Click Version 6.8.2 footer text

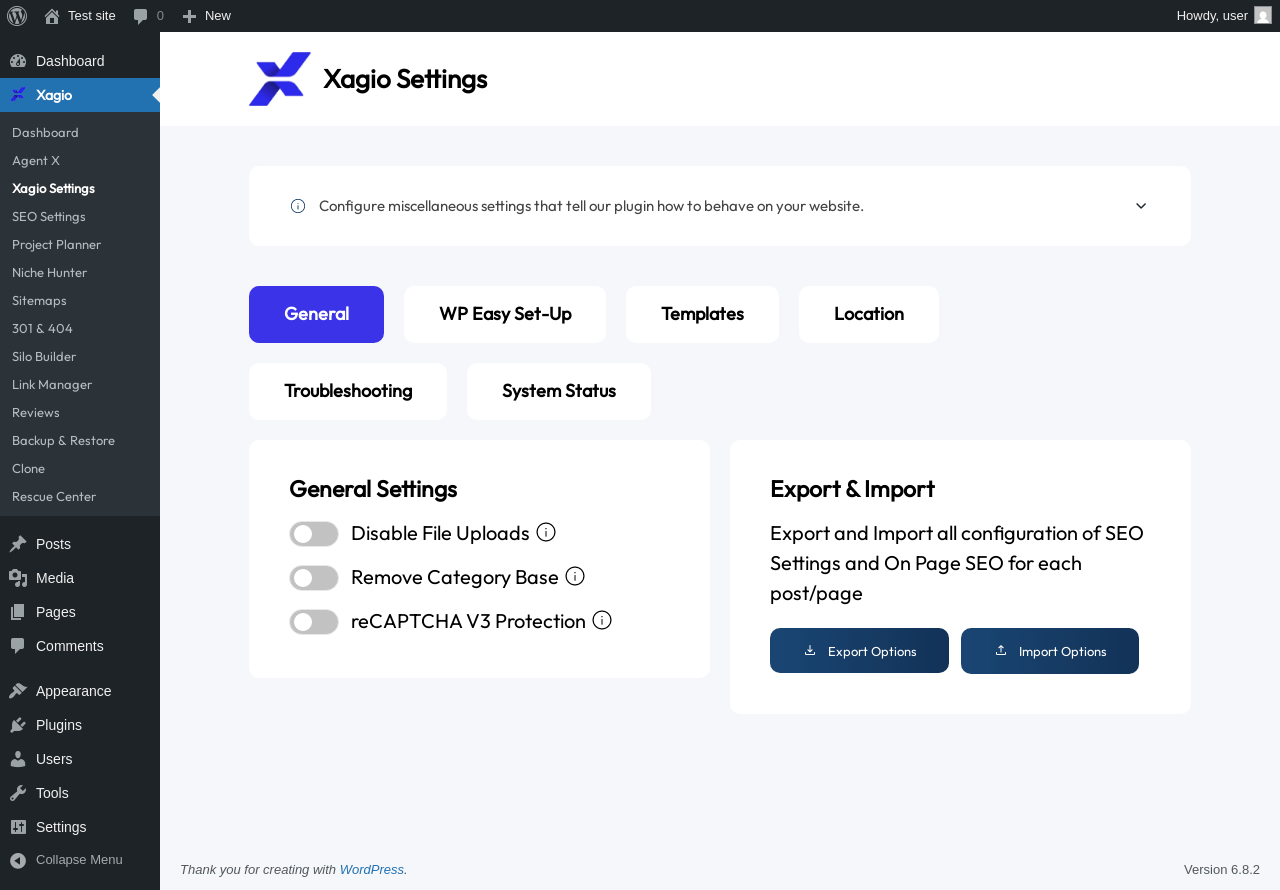tap(1222, 870)
